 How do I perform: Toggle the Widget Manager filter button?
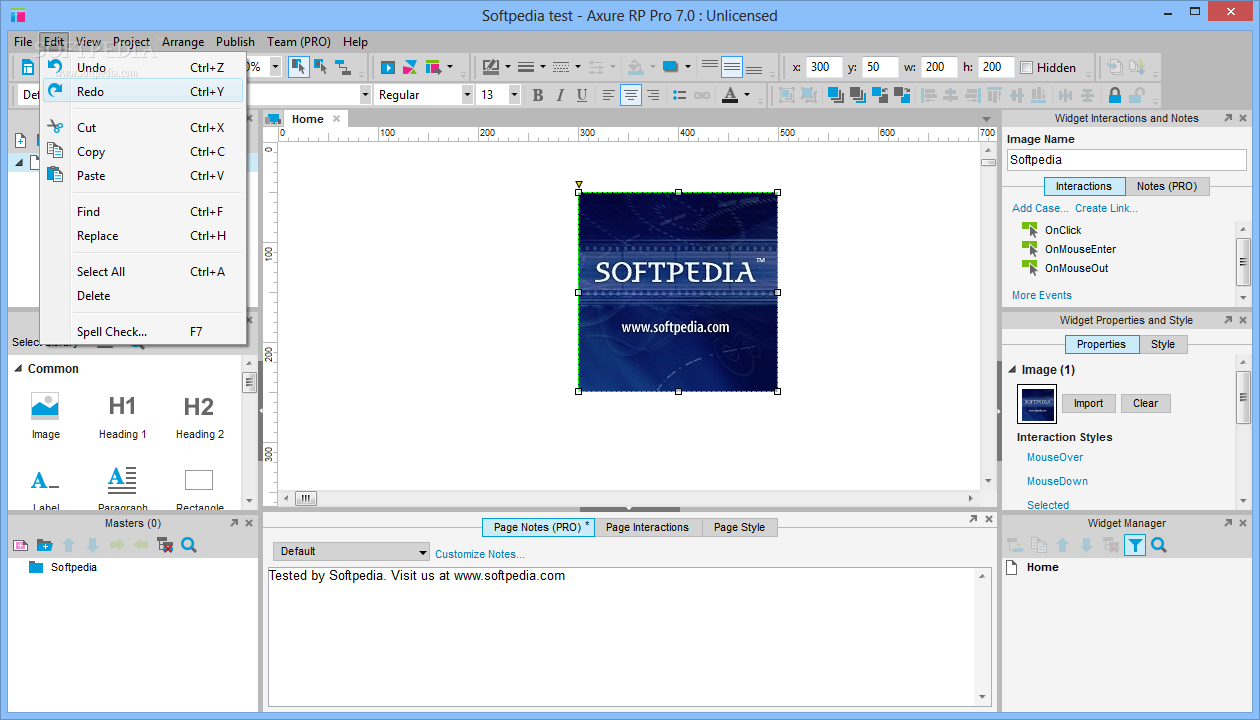1135,545
